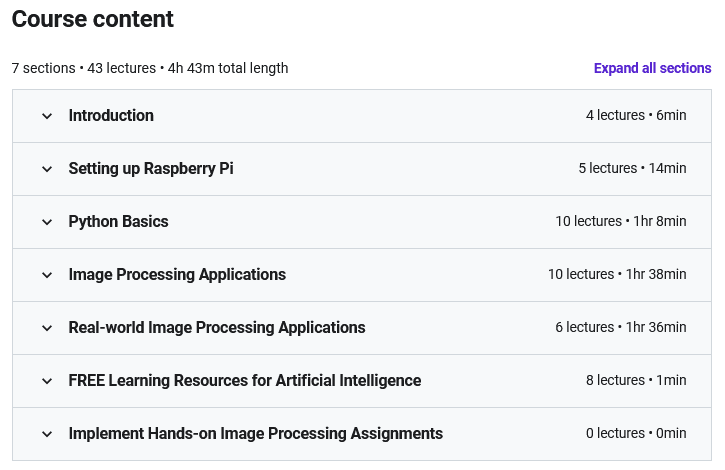The width and height of the screenshot is (725, 470).
Task: Select Real-world Image Processing Applications title
Action: pyautogui.click(x=217, y=328)
